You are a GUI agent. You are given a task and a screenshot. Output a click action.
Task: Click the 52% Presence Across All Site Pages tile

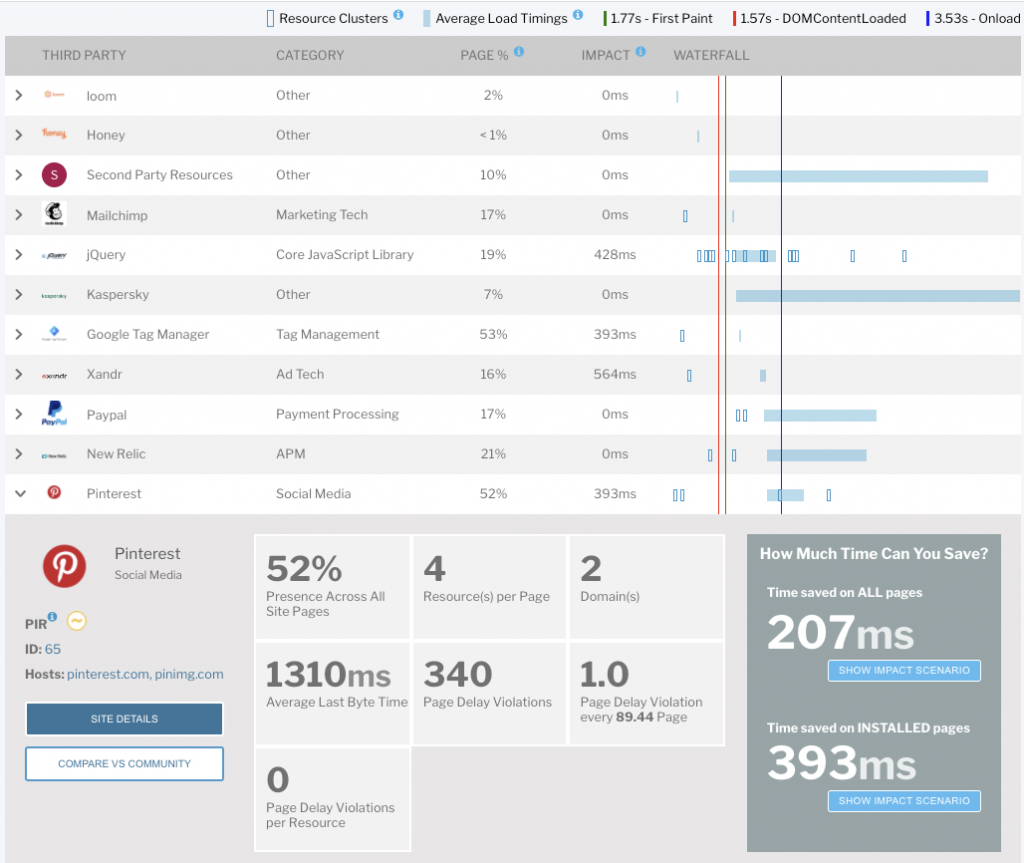[332, 587]
